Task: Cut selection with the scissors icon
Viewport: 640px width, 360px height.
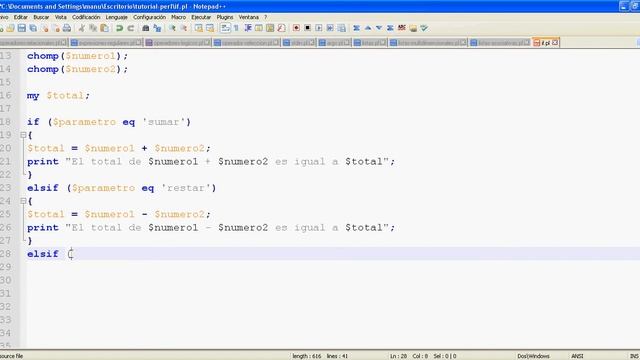Action: [x=82, y=28]
